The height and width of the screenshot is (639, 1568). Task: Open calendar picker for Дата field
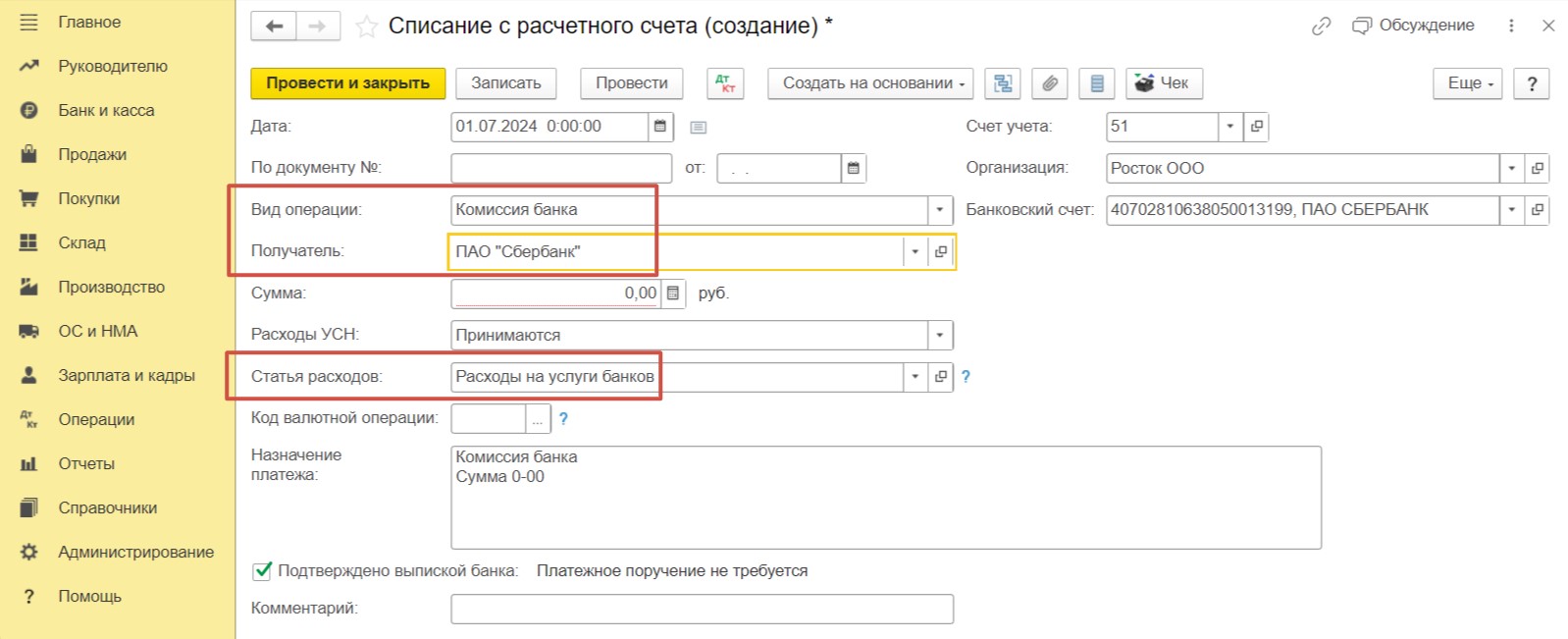[660, 127]
